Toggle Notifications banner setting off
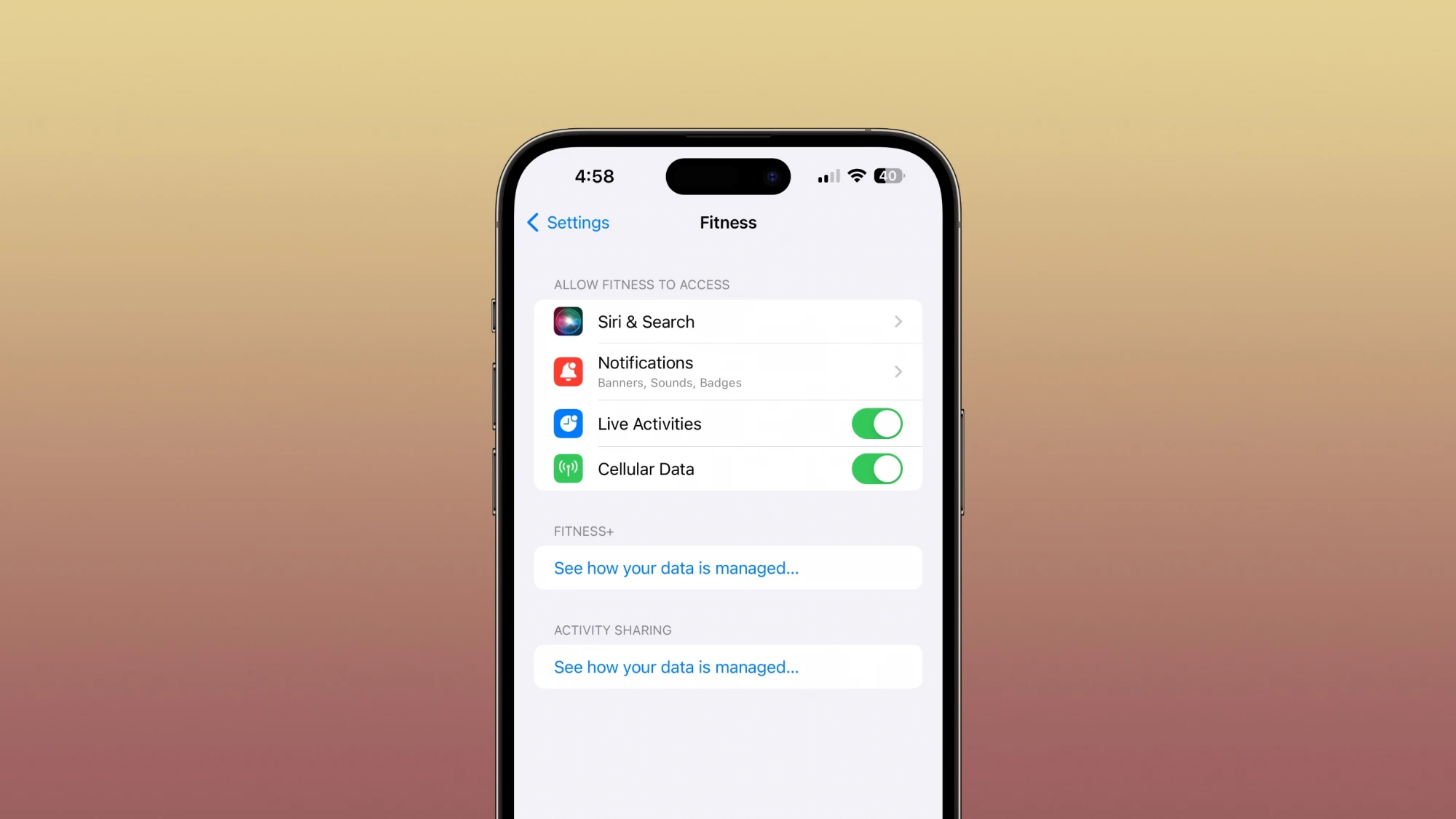The width and height of the screenshot is (1456, 819). (727, 370)
